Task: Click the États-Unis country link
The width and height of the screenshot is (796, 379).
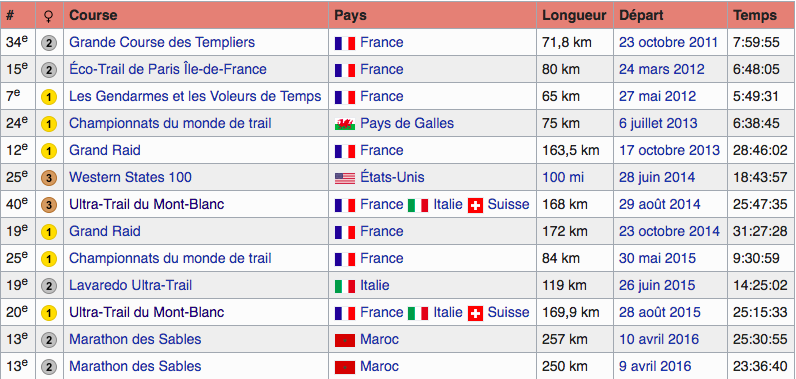Action: (x=392, y=178)
